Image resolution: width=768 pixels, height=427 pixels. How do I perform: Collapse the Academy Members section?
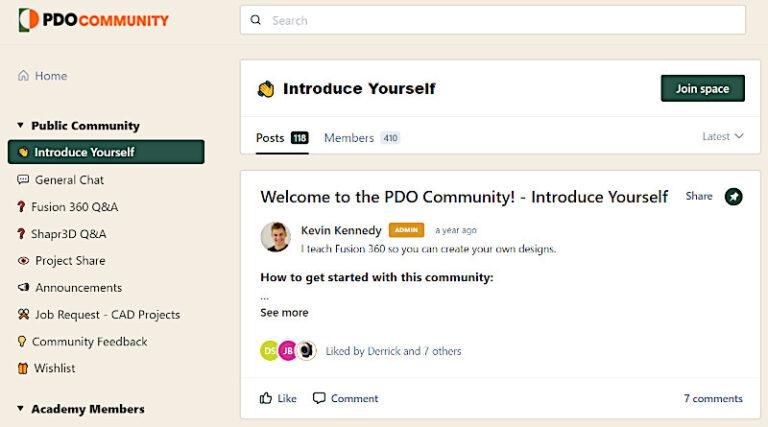[x=21, y=408]
